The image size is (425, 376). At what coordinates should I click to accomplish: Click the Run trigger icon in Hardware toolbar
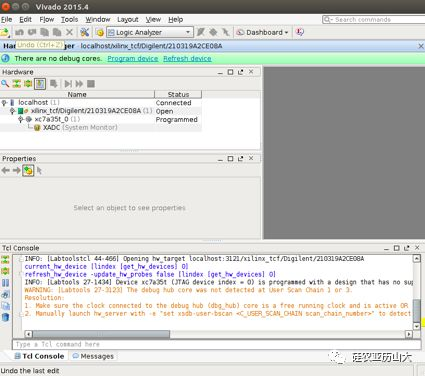tap(68, 84)
